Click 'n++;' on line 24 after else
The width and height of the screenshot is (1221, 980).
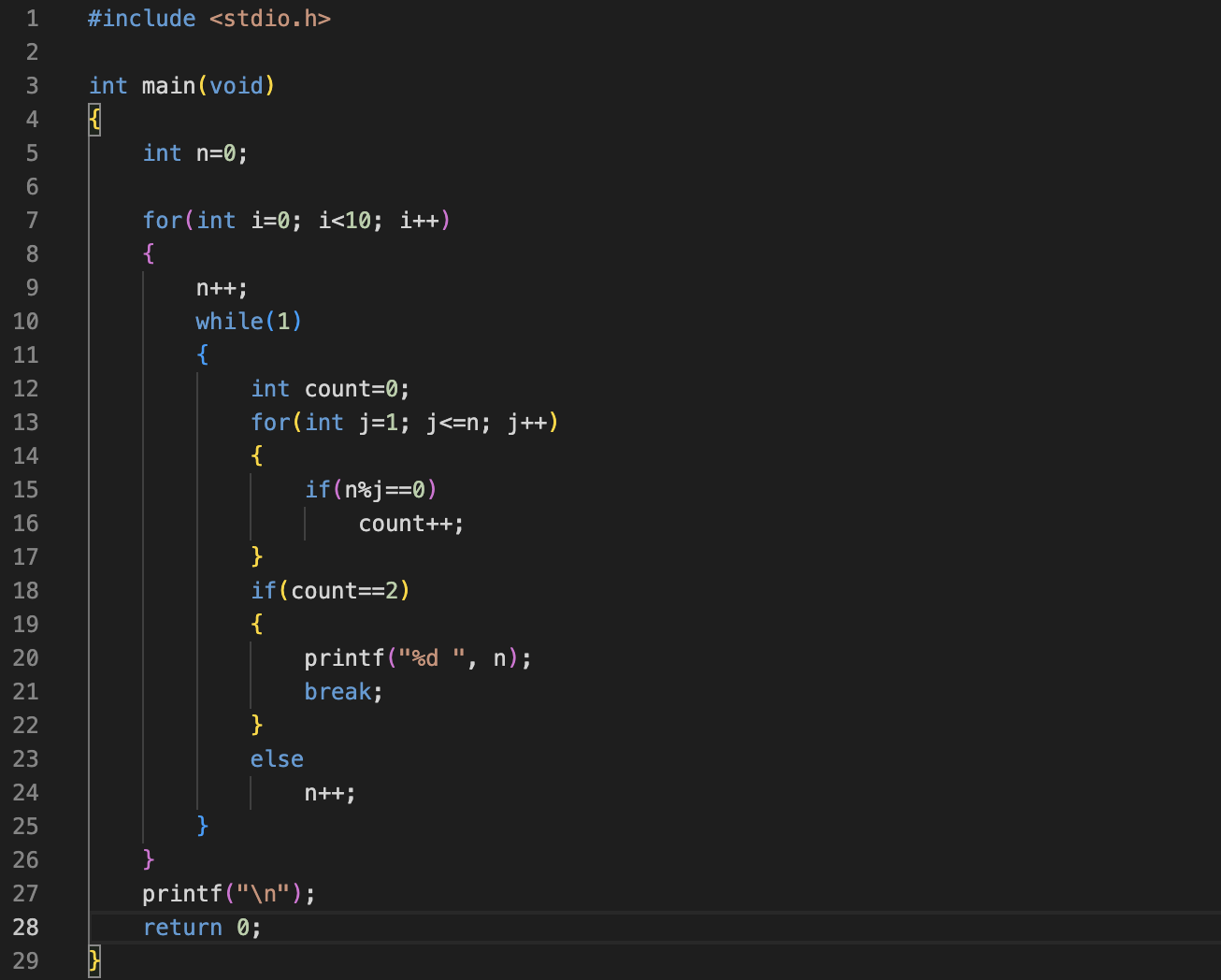[330, 793]
